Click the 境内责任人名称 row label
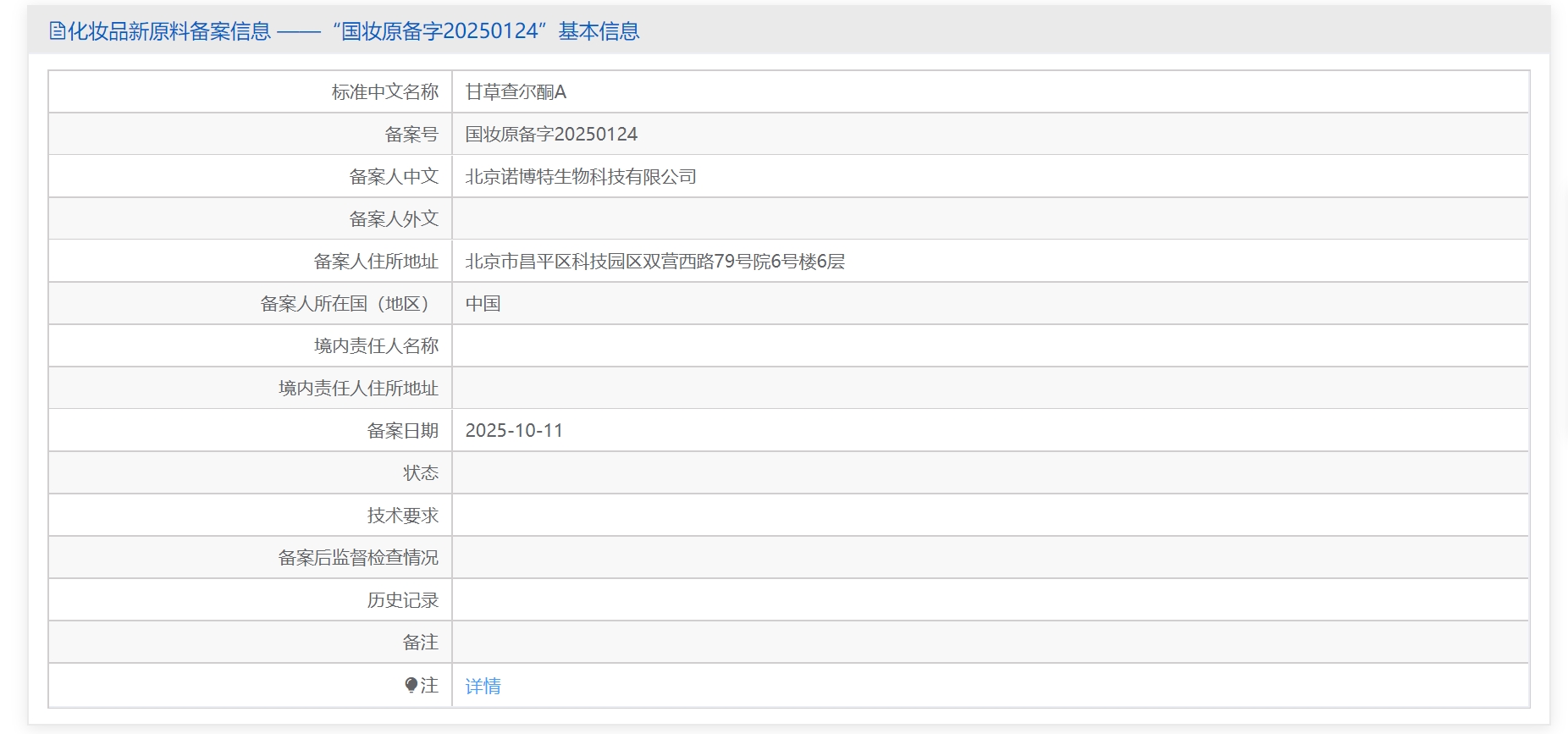Viewport: 1568px width, 734px height. coord(376,345)
